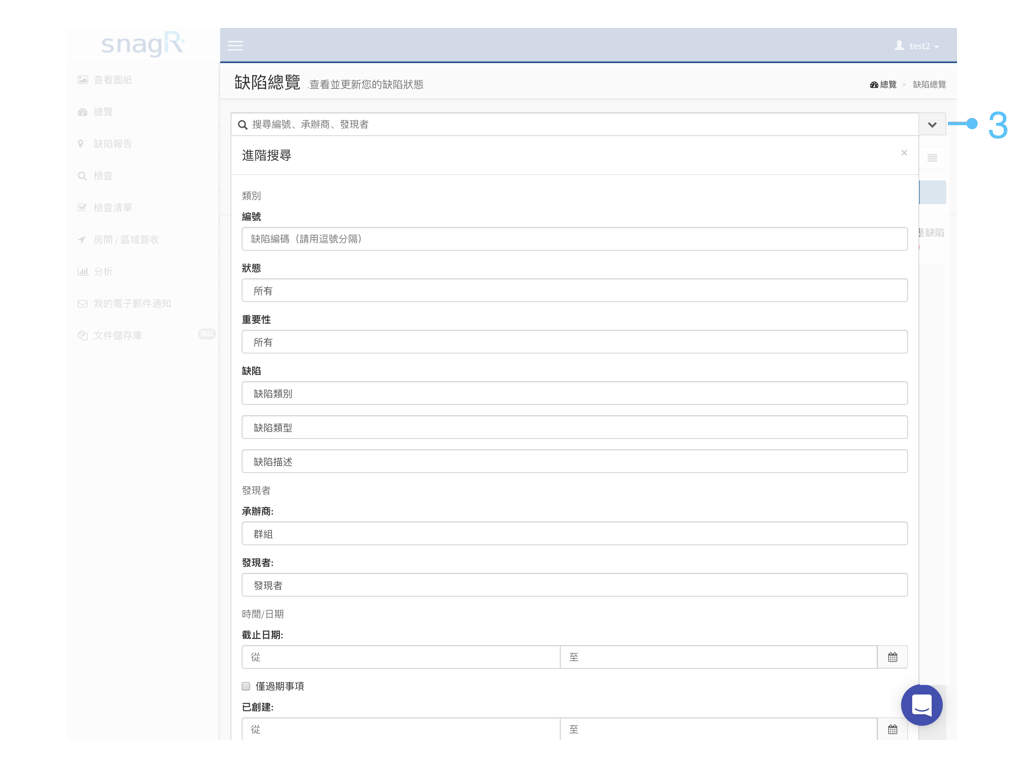Click the 總覽 dashboard icon
This screenshot has width=1024, height=768.
point(82,112)
